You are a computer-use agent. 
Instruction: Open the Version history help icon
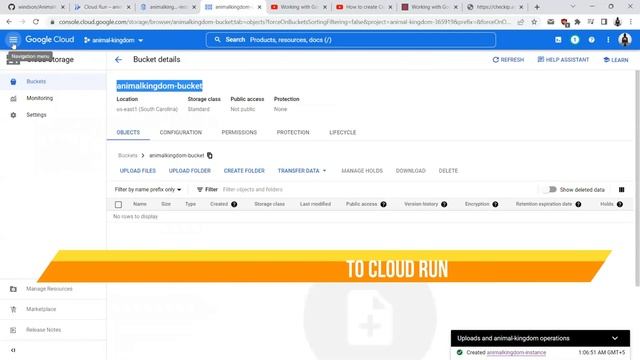(x=444, y=204)
